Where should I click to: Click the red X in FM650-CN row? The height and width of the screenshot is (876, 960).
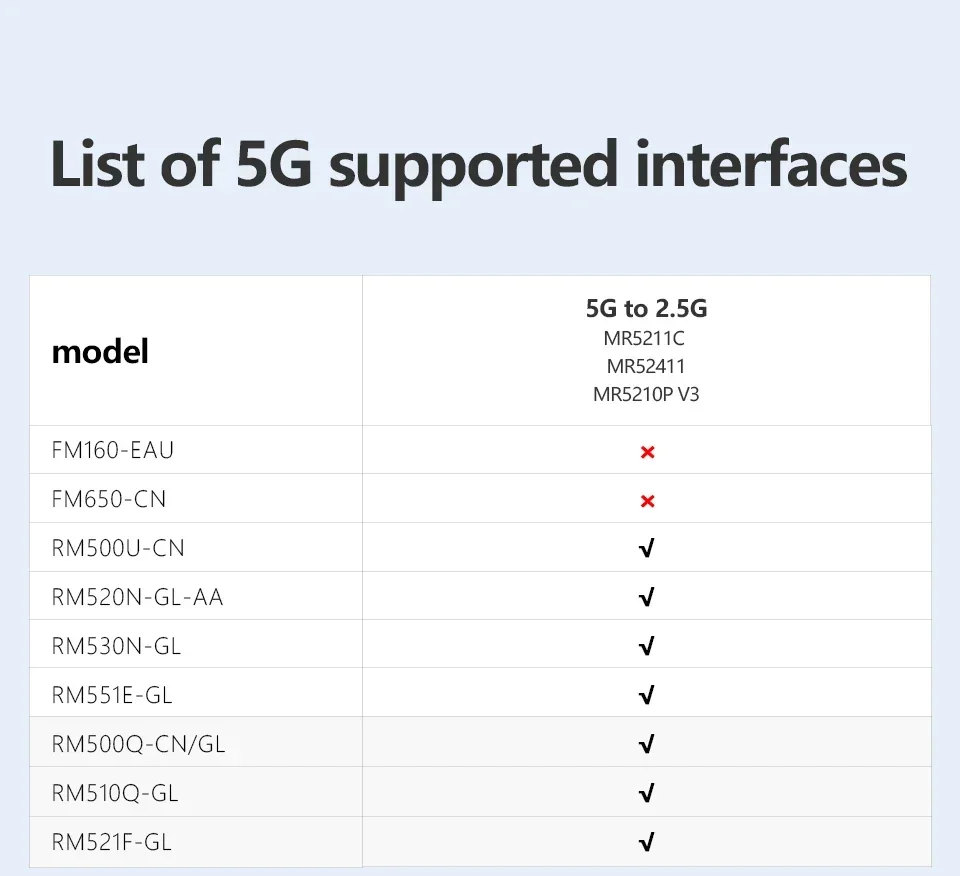pos(647,500)
